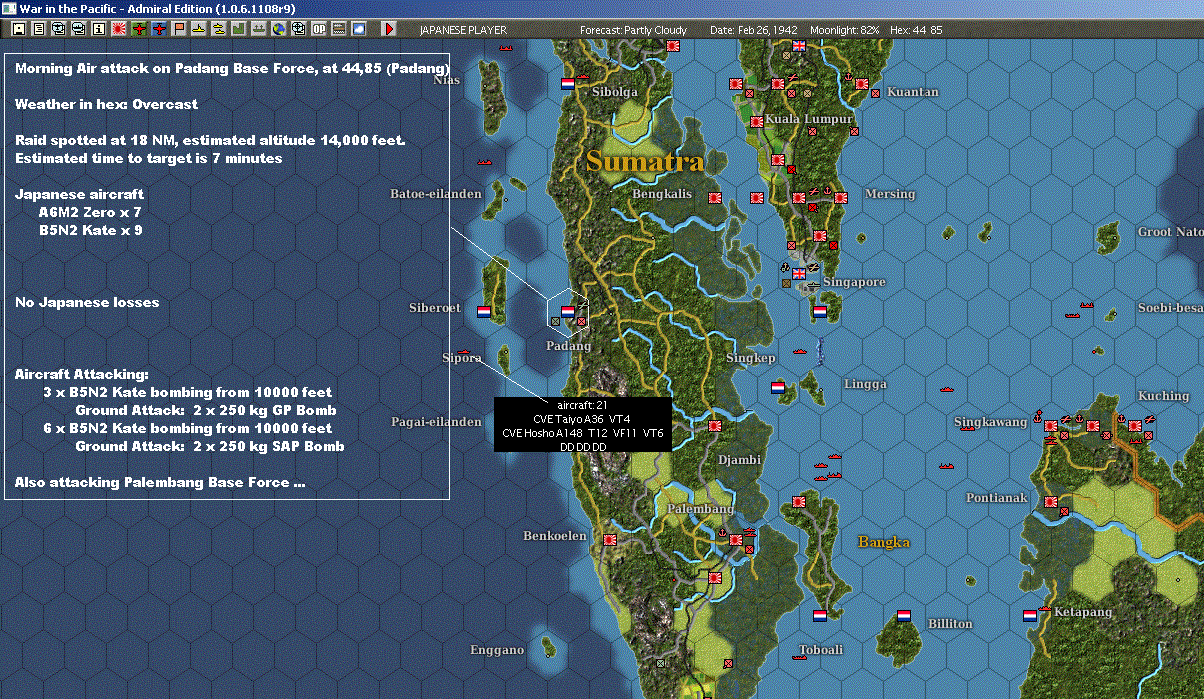Image resolution: width=1204 pixels, height=699 pixels.
Task: Click the Dutch flag at Ketapang
Action: point(1029,615)
